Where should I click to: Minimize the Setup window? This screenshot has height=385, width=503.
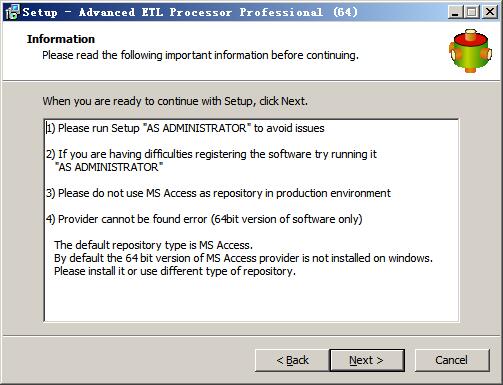[455, 12]
